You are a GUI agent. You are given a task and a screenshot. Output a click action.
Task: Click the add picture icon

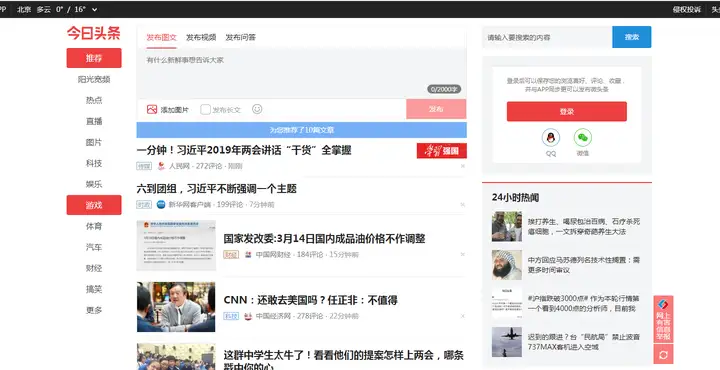(152, 109)
